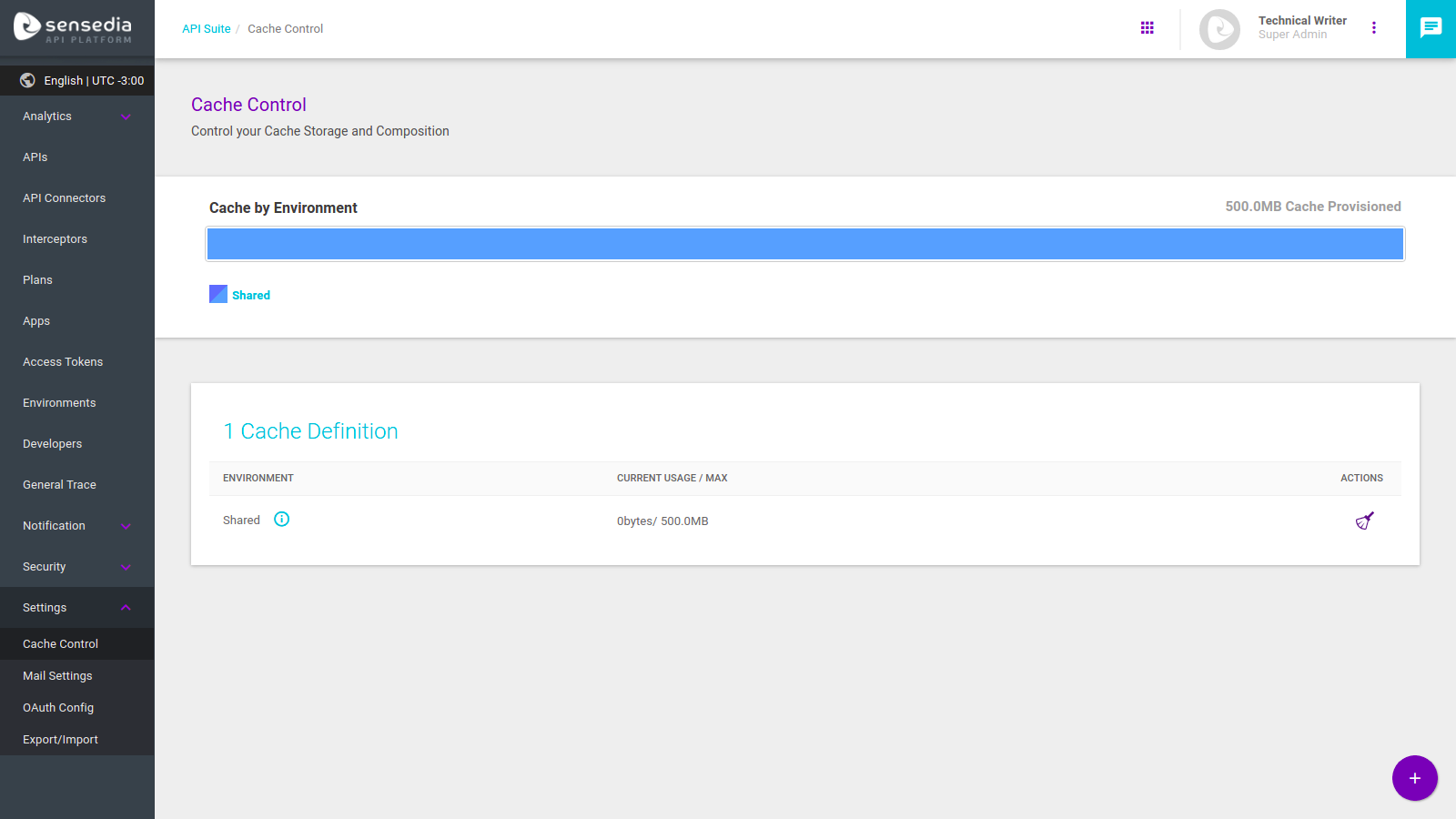This screenshot has width=1456, height=819.
Task: Click the Shared legend label
Action: [251, 295]
